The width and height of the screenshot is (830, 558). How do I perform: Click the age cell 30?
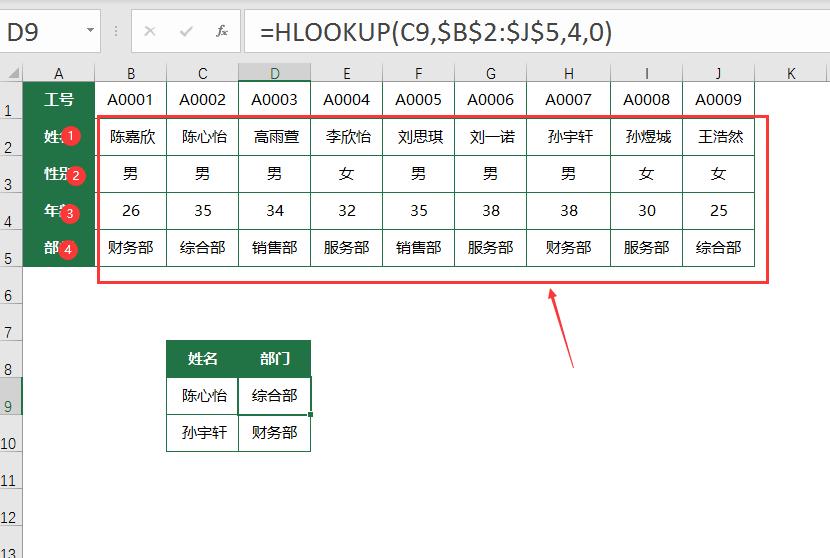[x=647, y=211]
